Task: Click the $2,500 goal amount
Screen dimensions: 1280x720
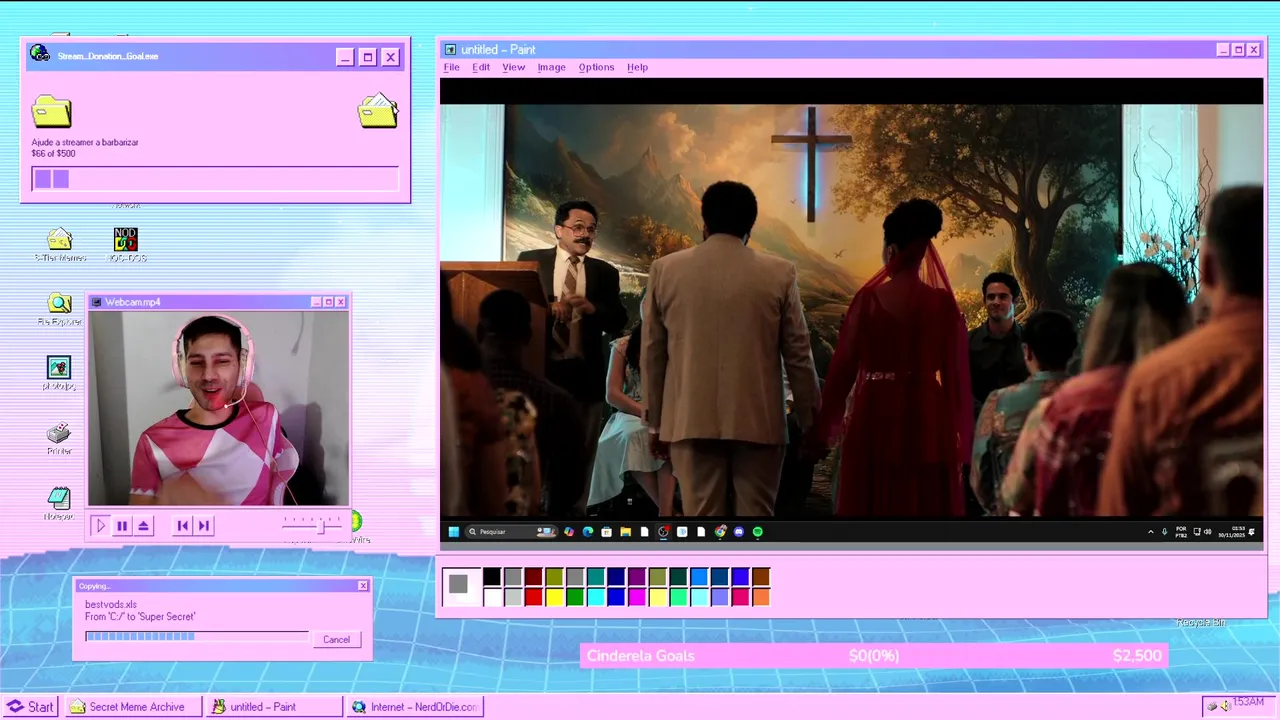Action: [1137, 656]
